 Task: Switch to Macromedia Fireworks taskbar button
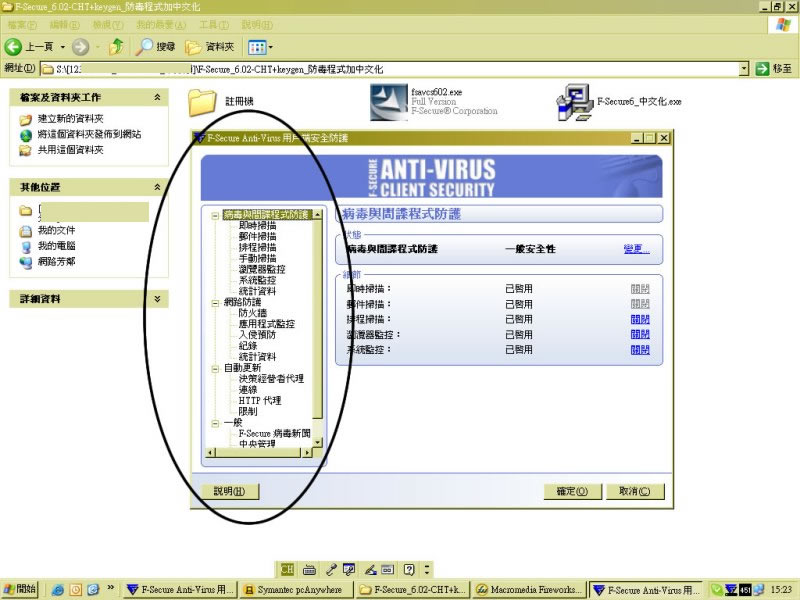click(x=529, y=590)
